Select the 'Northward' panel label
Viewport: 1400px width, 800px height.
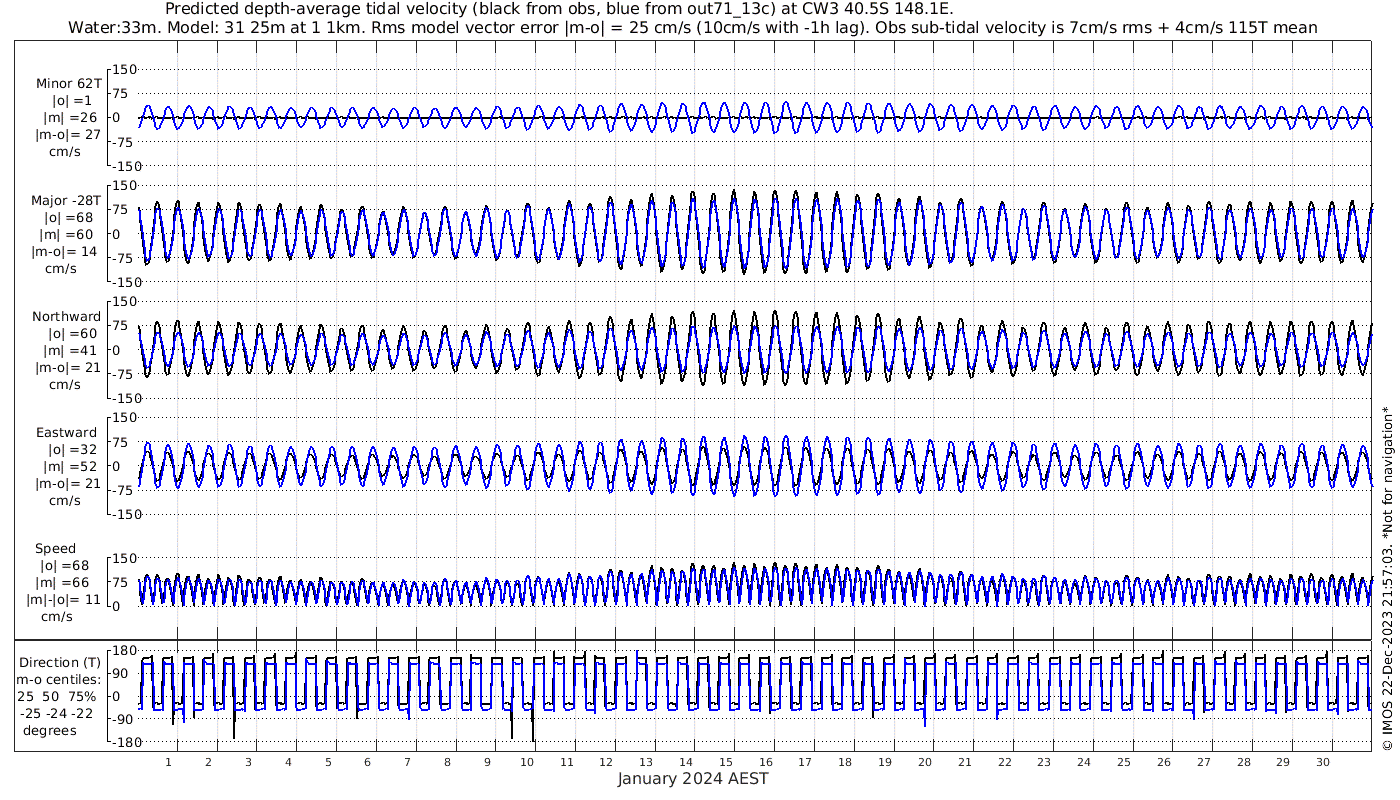click(x=67, y=316)
